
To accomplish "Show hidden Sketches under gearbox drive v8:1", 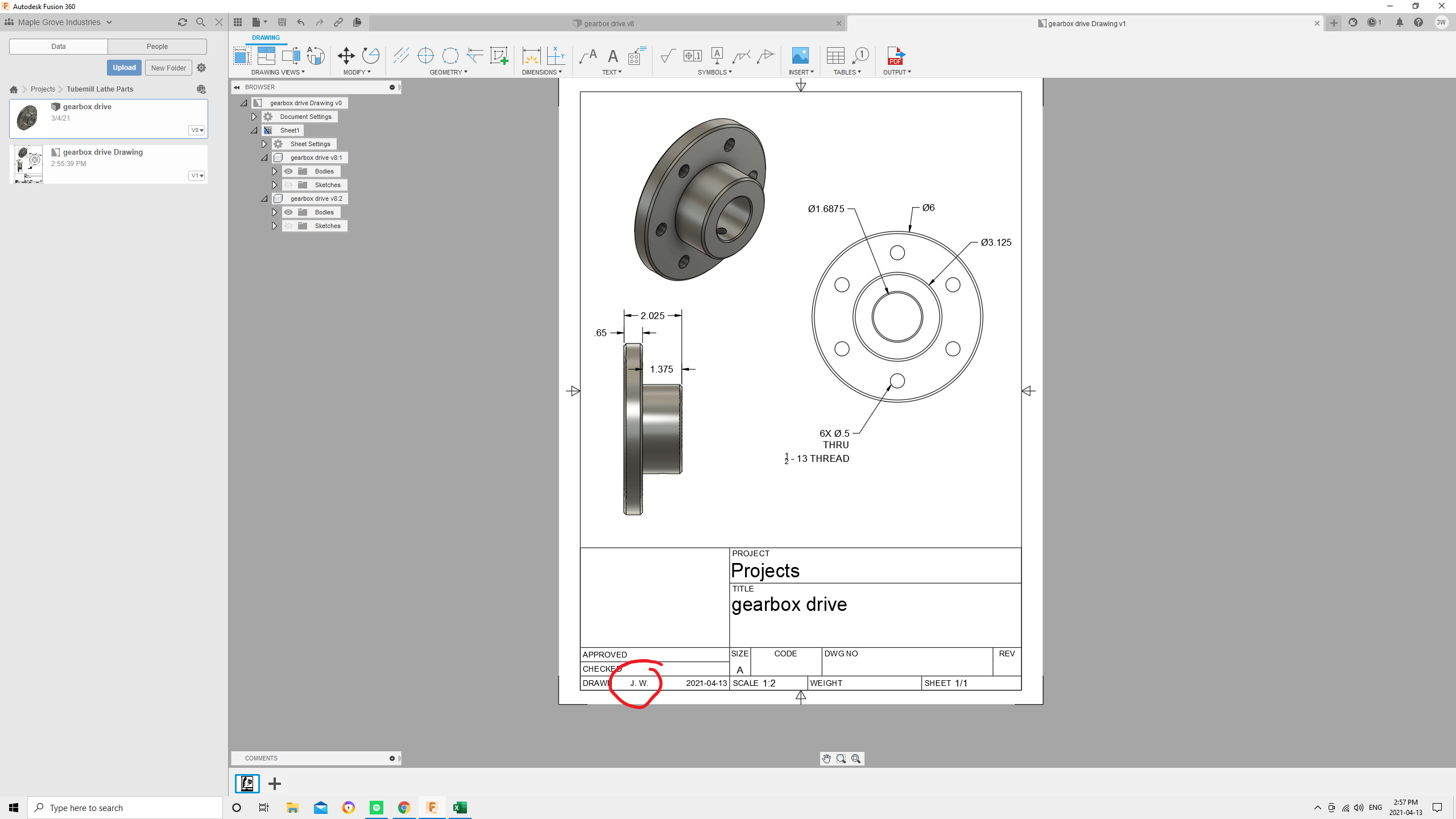I will click(288, 185).
